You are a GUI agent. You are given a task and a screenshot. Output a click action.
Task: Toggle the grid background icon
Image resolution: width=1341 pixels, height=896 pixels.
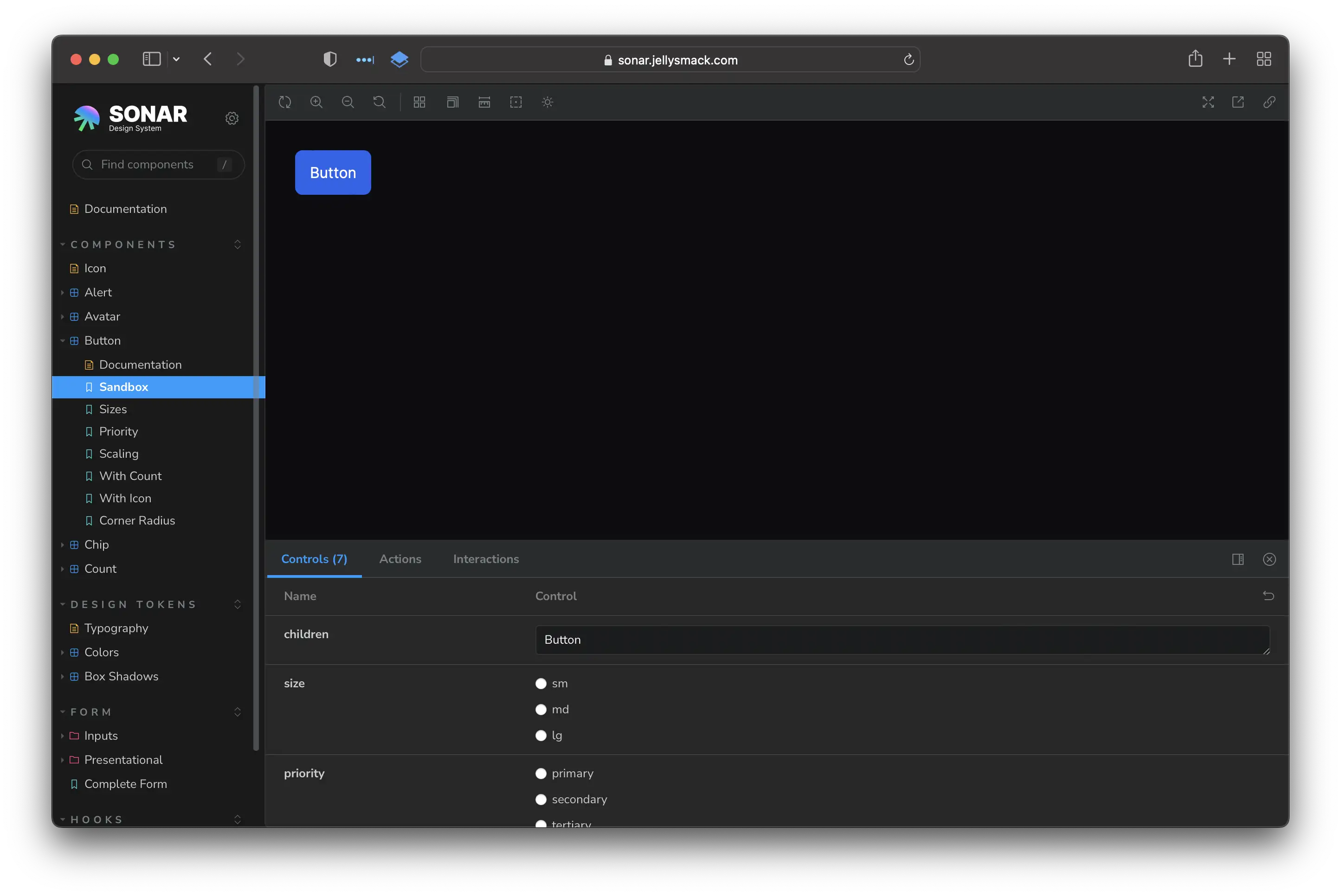tap(419, 102)
